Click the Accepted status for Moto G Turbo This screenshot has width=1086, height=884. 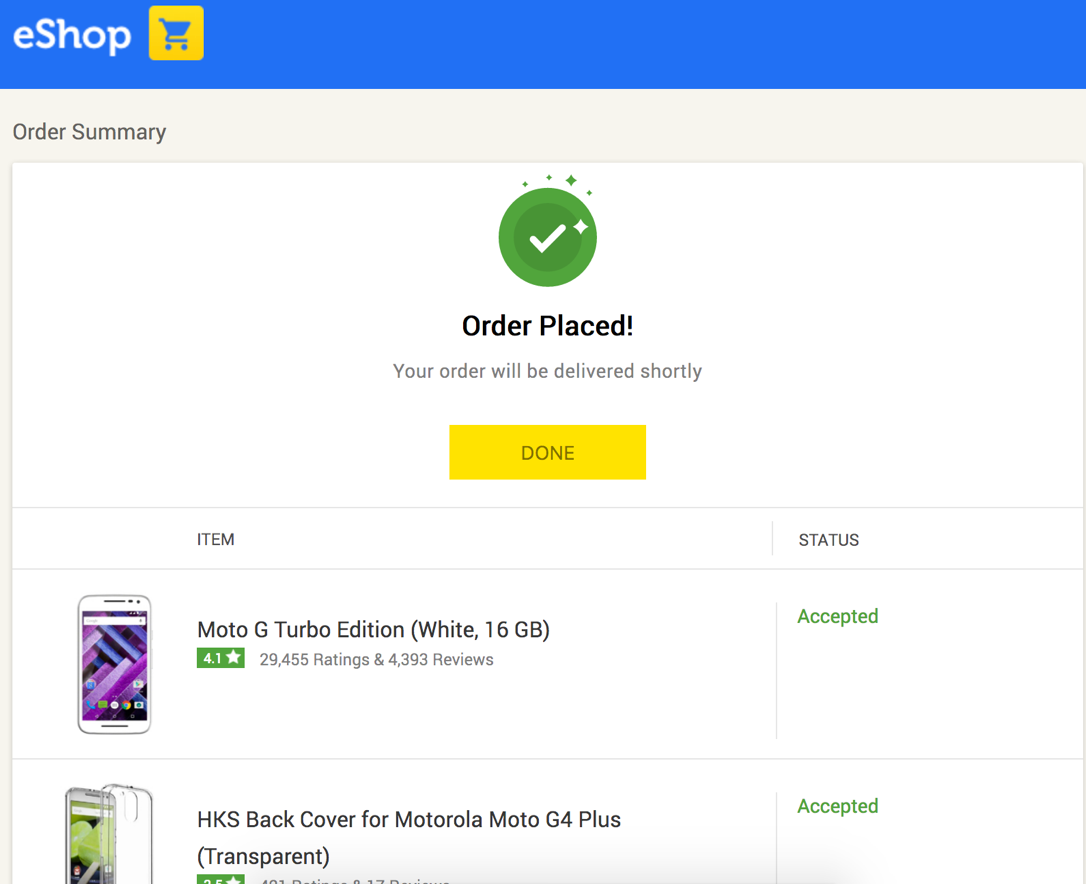click(x=837, y=616)
